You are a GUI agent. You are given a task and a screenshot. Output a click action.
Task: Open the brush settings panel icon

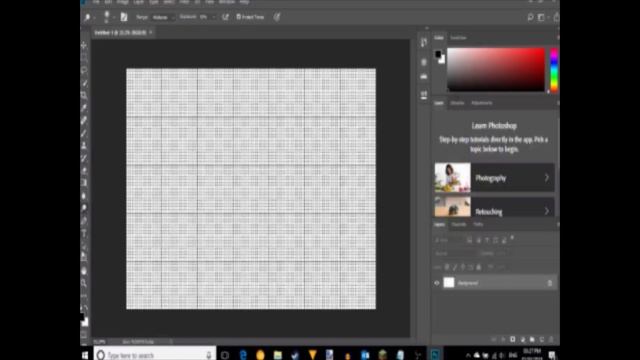click(124, 17)
